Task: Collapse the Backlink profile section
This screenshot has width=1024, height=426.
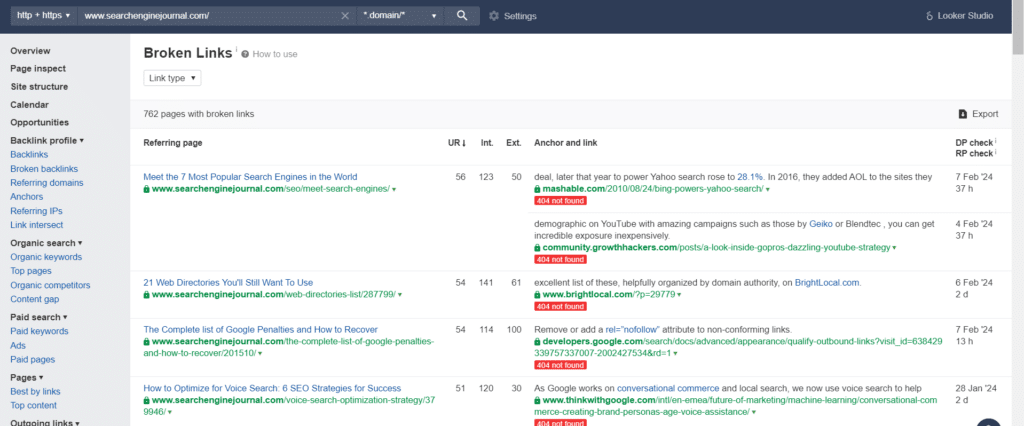Action: [47, 140]
